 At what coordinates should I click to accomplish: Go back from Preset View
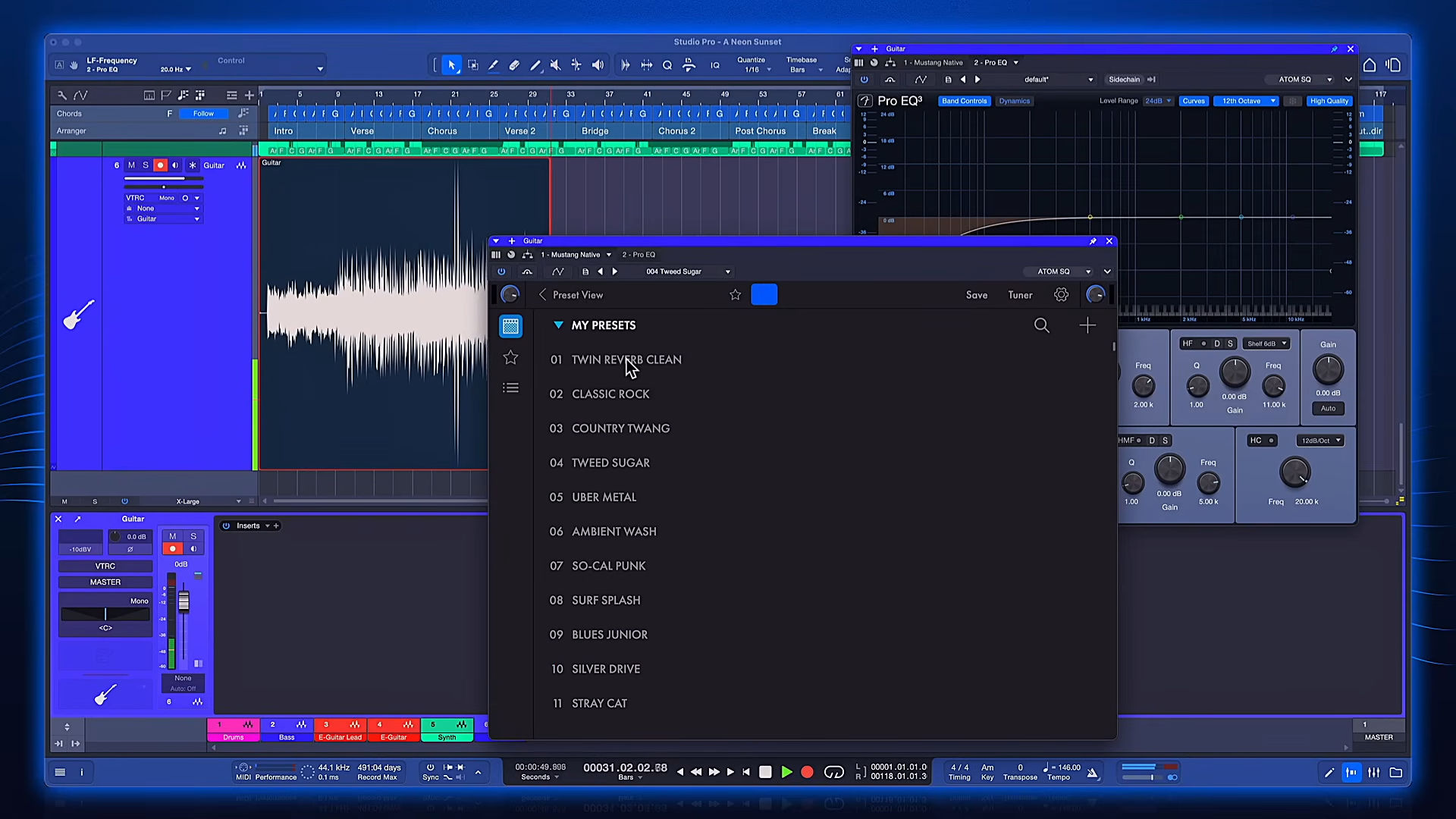coord(542,295)
